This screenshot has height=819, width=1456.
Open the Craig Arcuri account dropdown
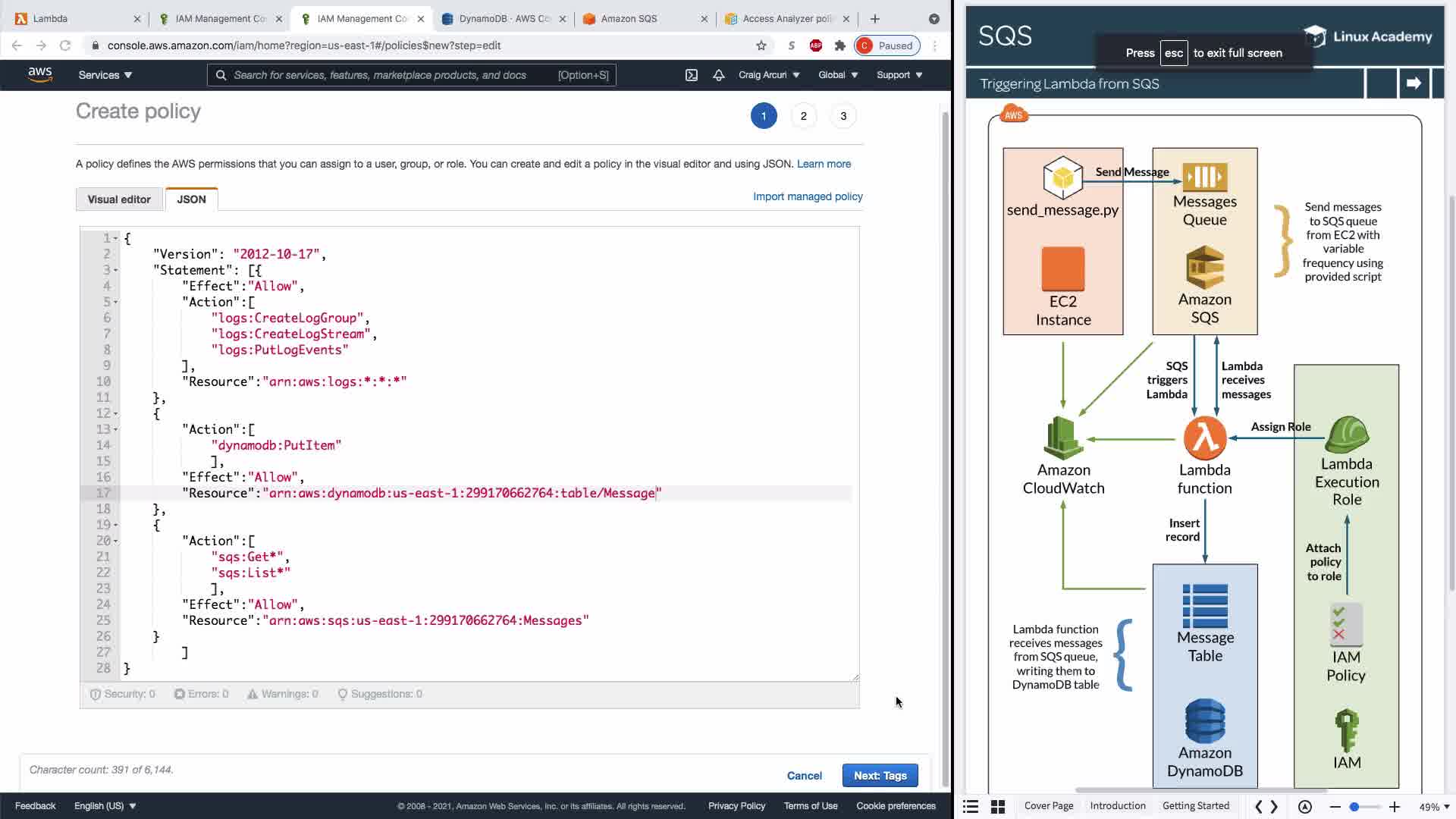(x=768, y=75)
